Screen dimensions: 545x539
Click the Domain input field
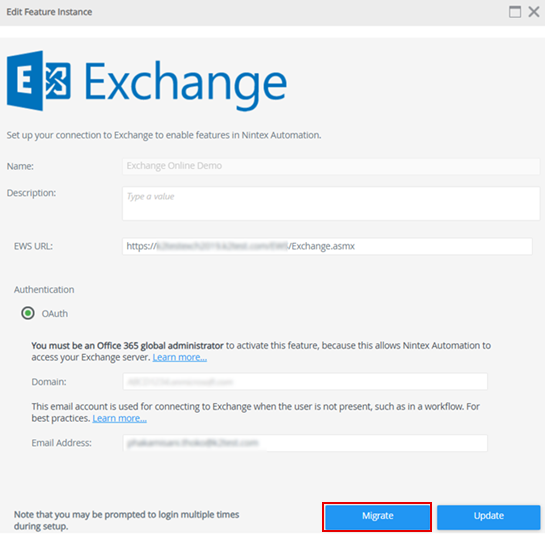click(x=305, y=382)
